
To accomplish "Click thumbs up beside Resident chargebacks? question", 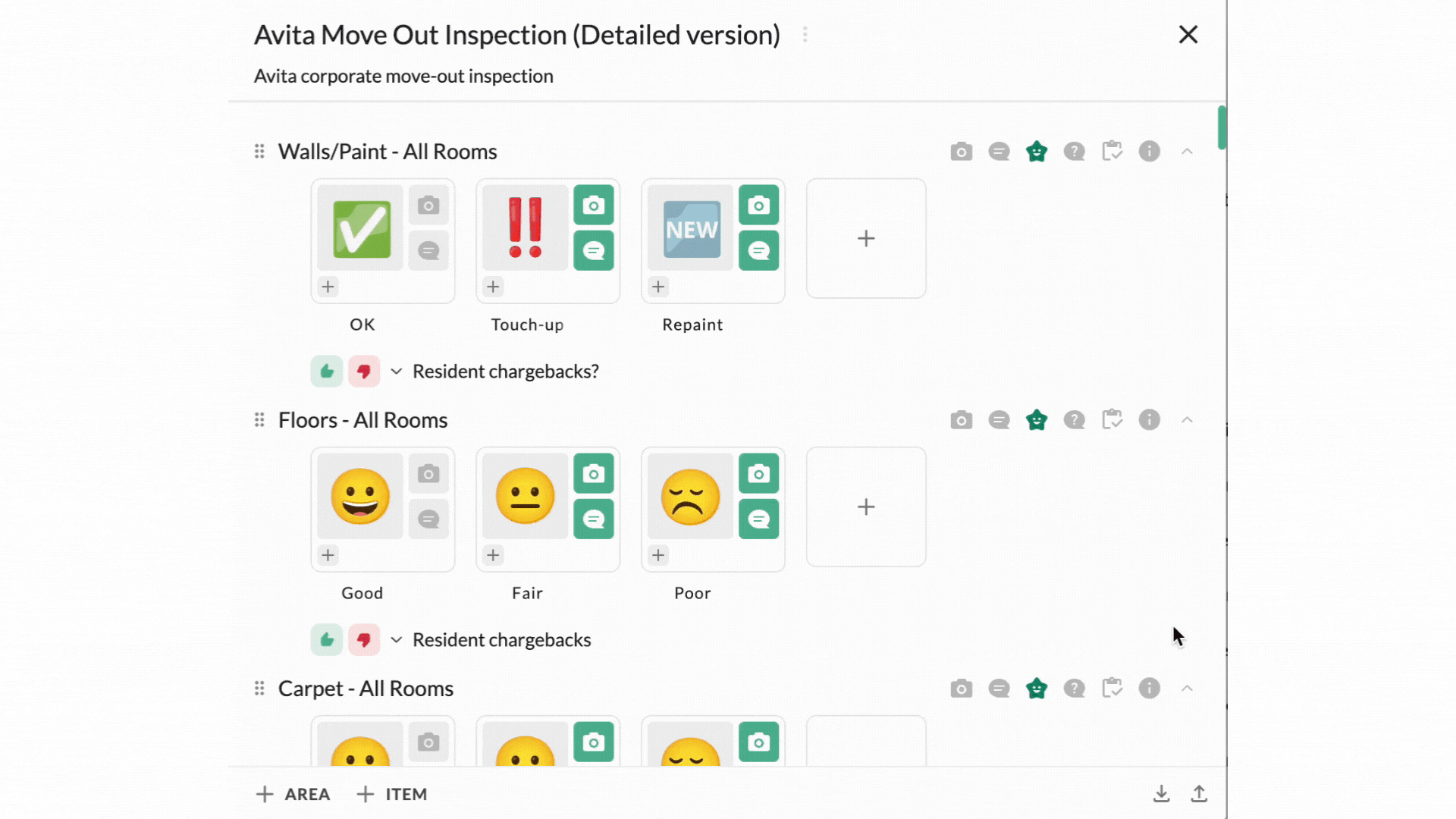I will pyautogui.click(x=327, y=372).
